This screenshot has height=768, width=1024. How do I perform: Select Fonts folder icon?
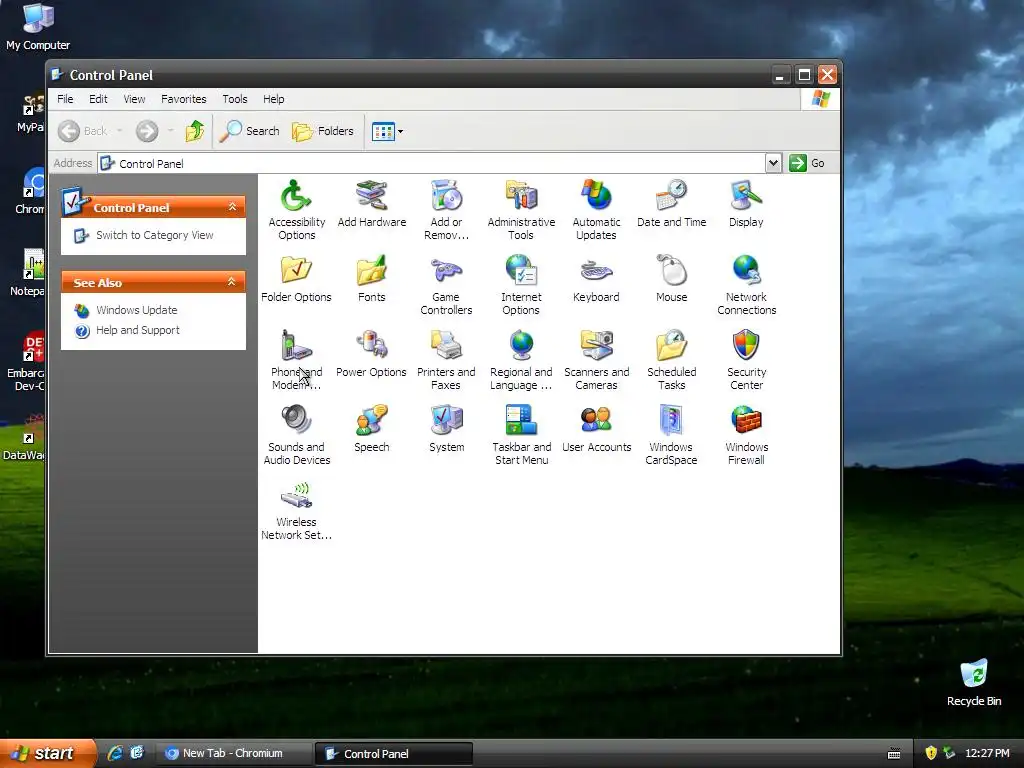[372, 278]
